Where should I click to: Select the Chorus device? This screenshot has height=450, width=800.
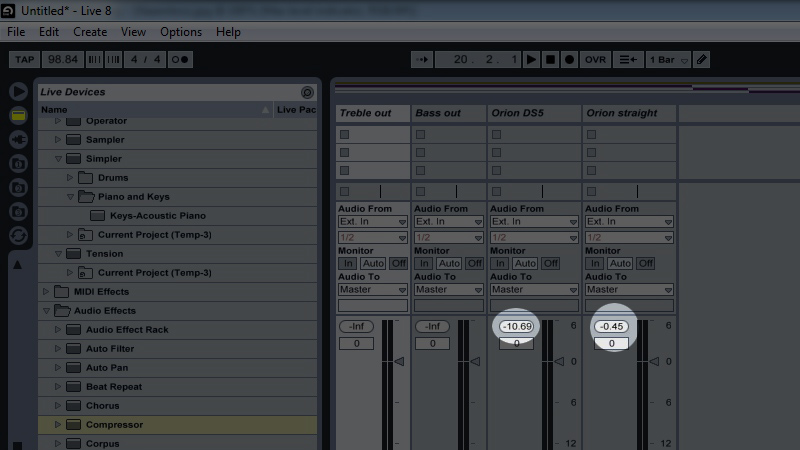tap(102, 406)
